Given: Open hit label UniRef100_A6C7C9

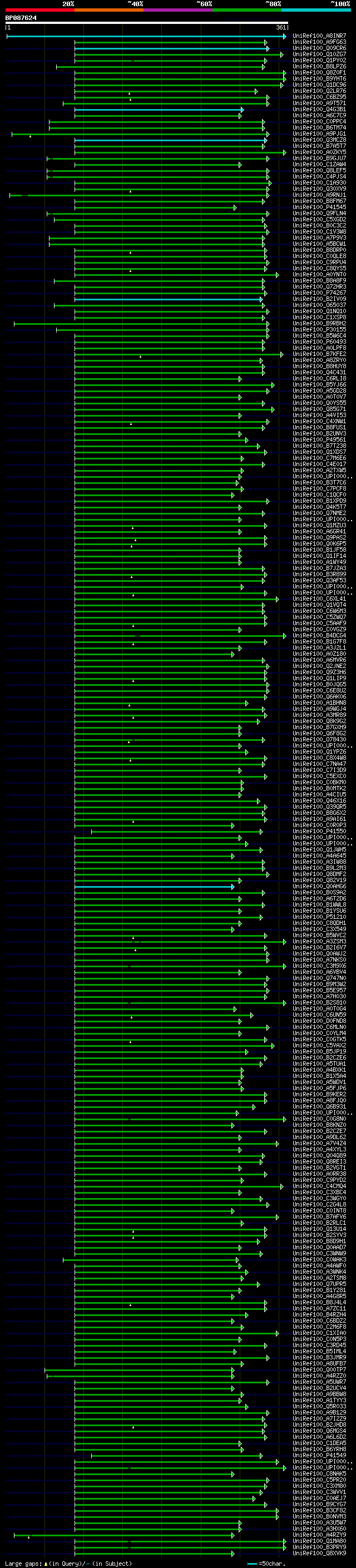Looking at the screenshot, I should (x=319, y=116).
